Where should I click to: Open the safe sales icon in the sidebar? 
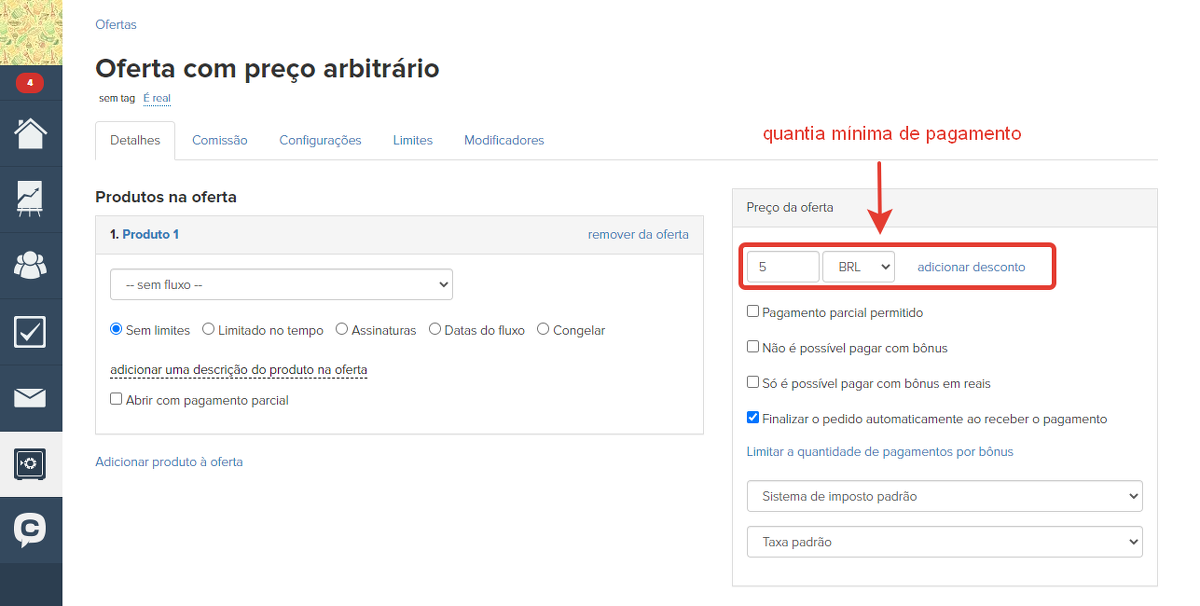tap(30, 464)
